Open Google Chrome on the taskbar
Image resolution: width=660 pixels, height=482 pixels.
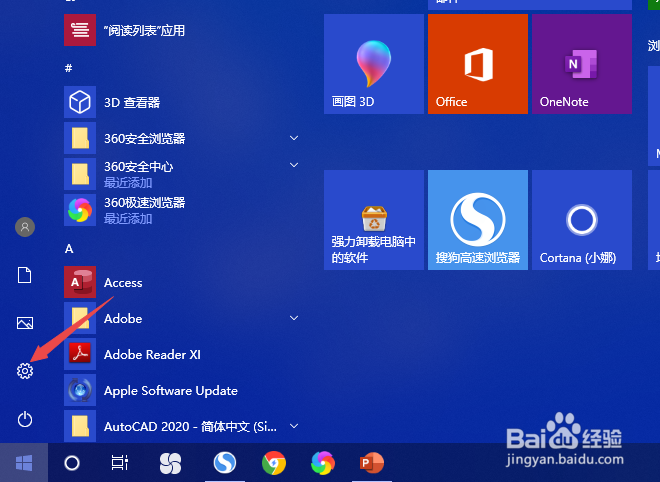(274, 463)
